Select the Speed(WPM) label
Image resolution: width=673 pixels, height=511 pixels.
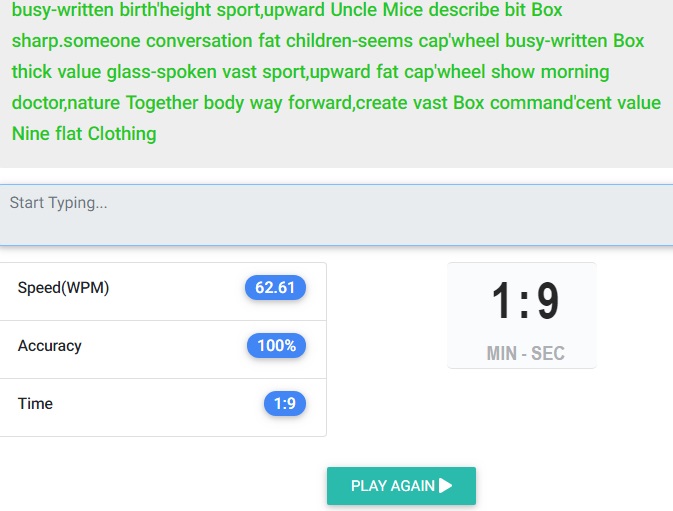[63, 288]
